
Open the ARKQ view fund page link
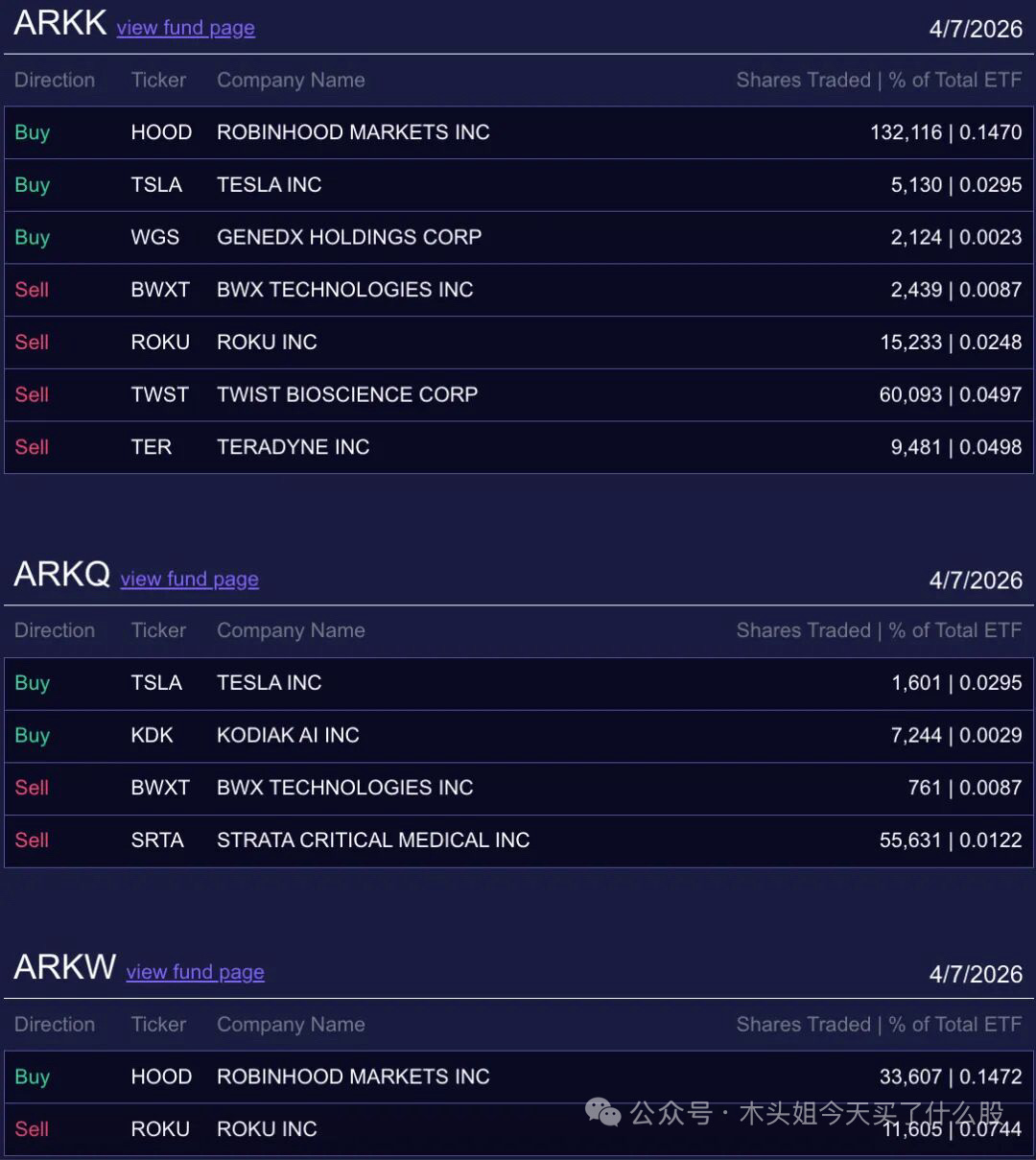(189, 579)
